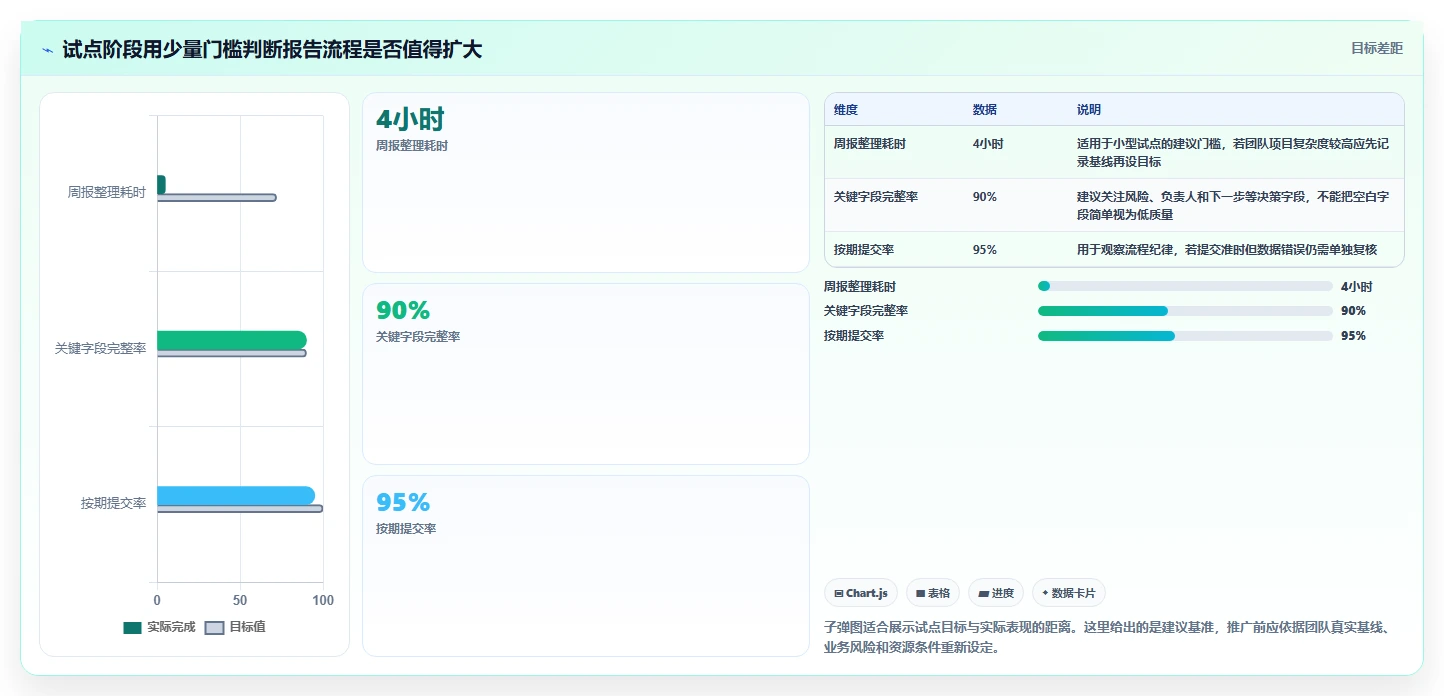Viewport: 1444px width, 696px height.
Task: Click the description starting 建议关注风险
Action: pos(1233,205)
